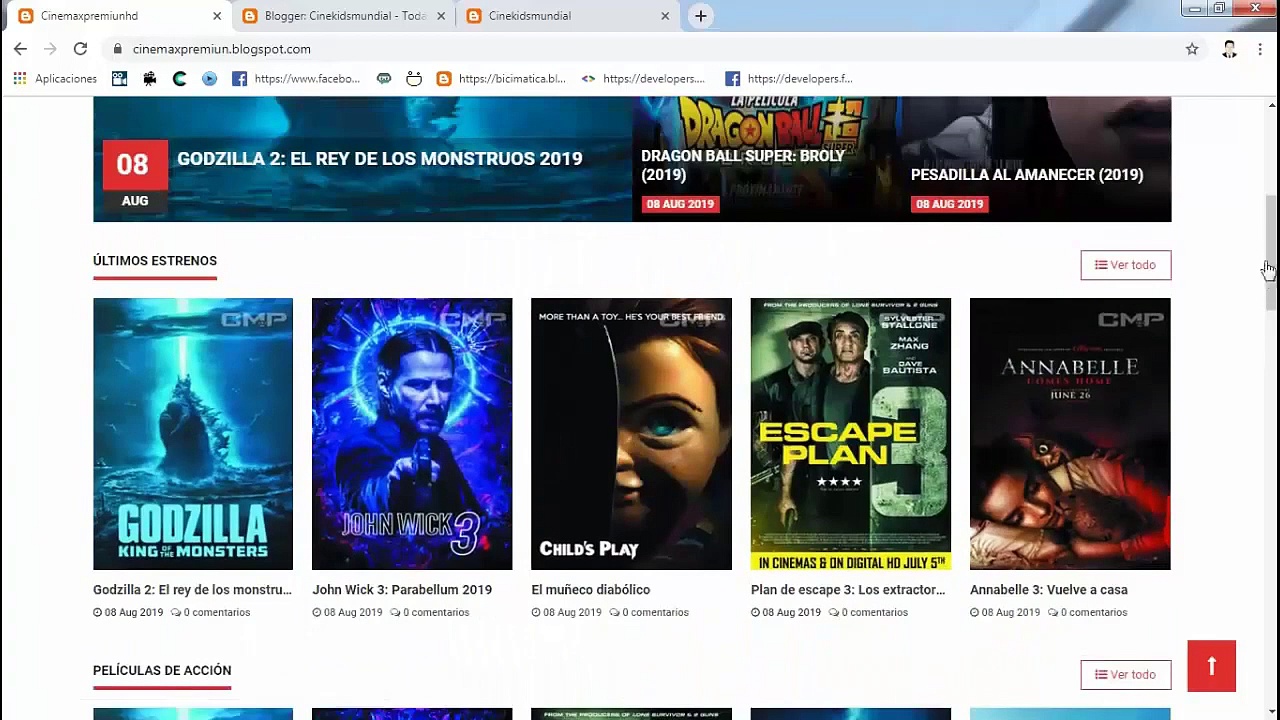Image resolution: width=1280 pixels, height=720 pixels.
Task: Open the dark green chat-bubble bookmark icon
Action: (x=384, y=79)
